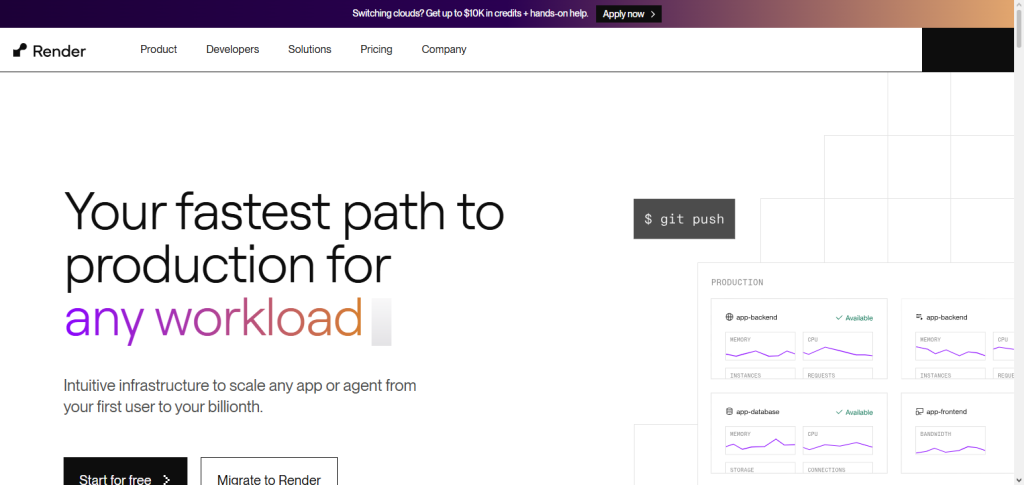
Task: Click the green checkmark on app-database Available
Action: (839, 413)
